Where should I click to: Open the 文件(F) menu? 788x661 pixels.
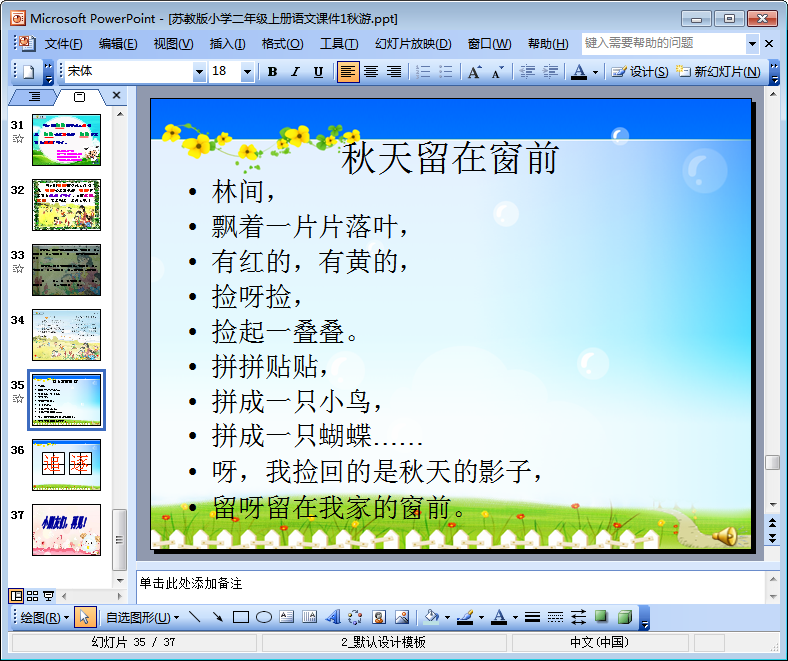63,44
